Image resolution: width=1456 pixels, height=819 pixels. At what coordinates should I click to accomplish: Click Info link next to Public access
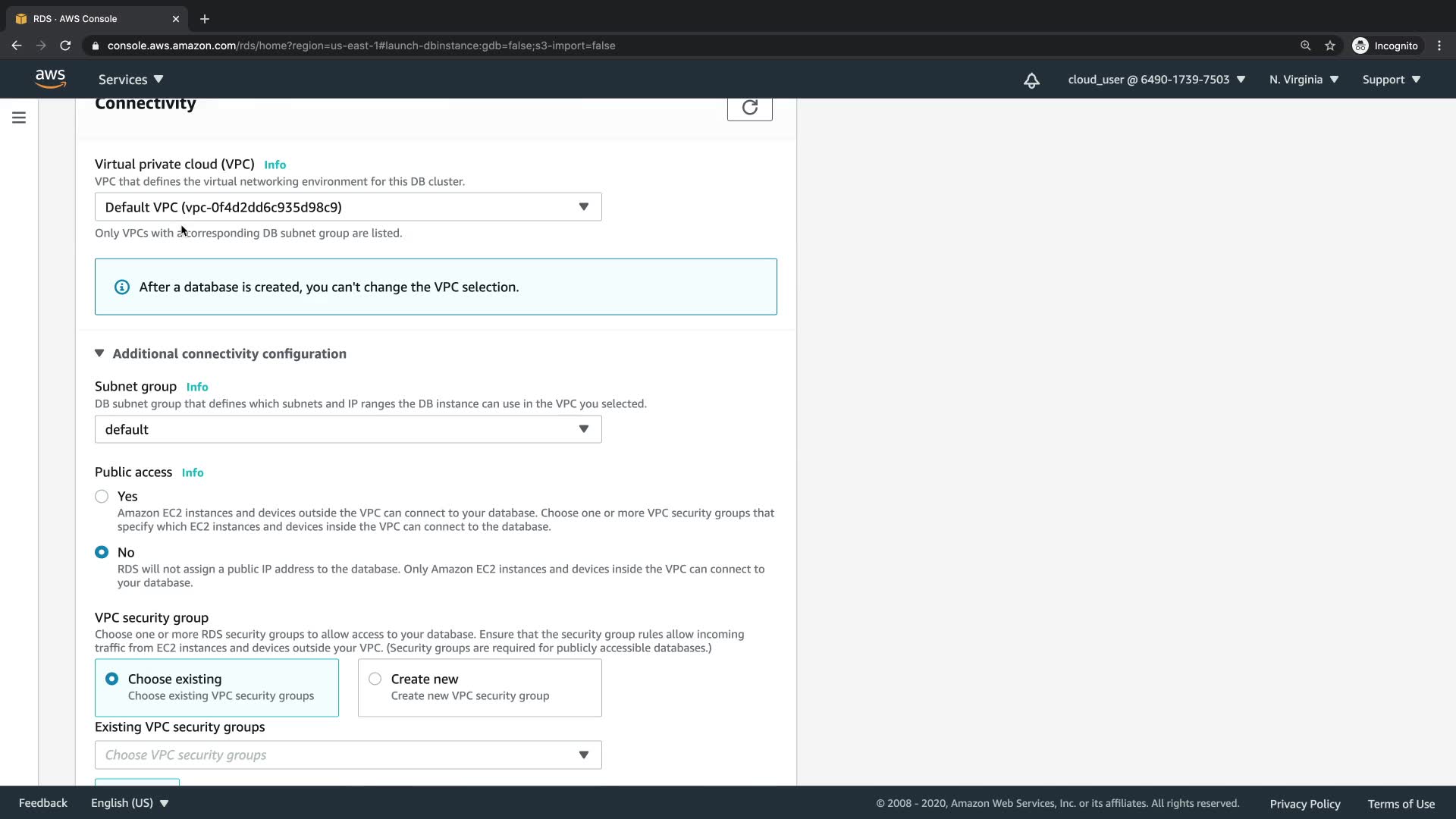193,472
